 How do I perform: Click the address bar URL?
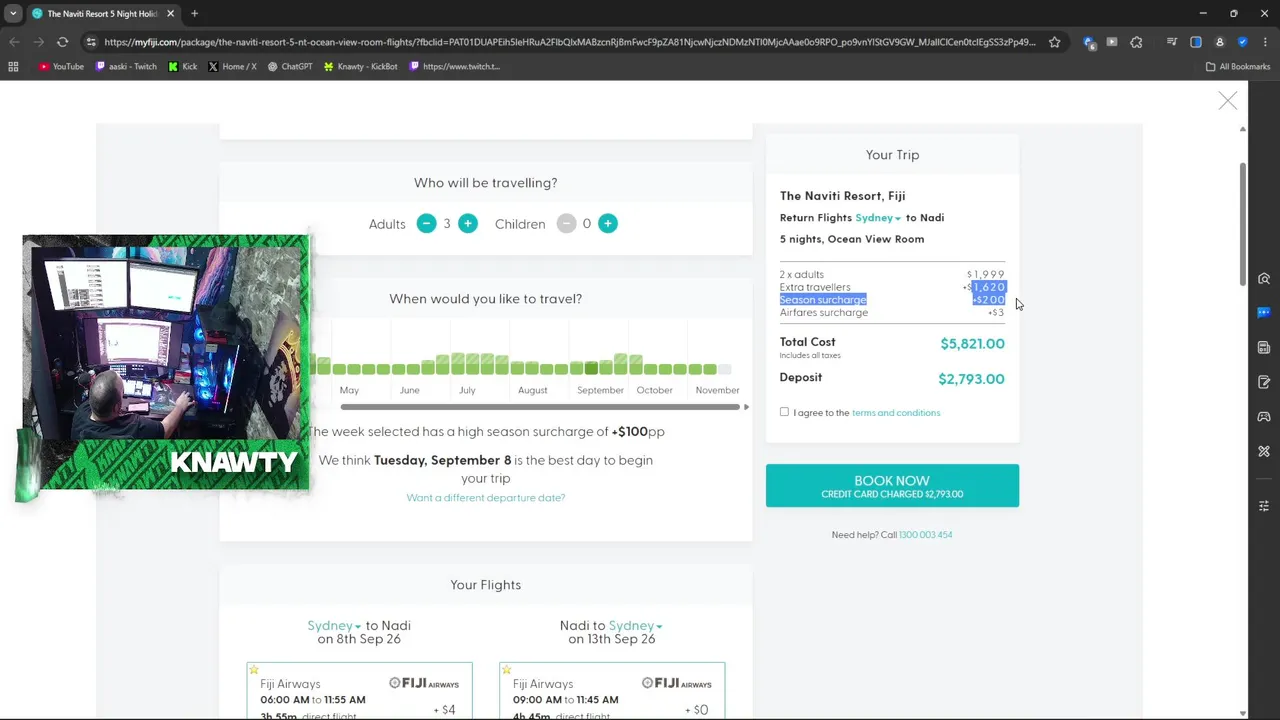pyautogui.click(x=569, y=42)
